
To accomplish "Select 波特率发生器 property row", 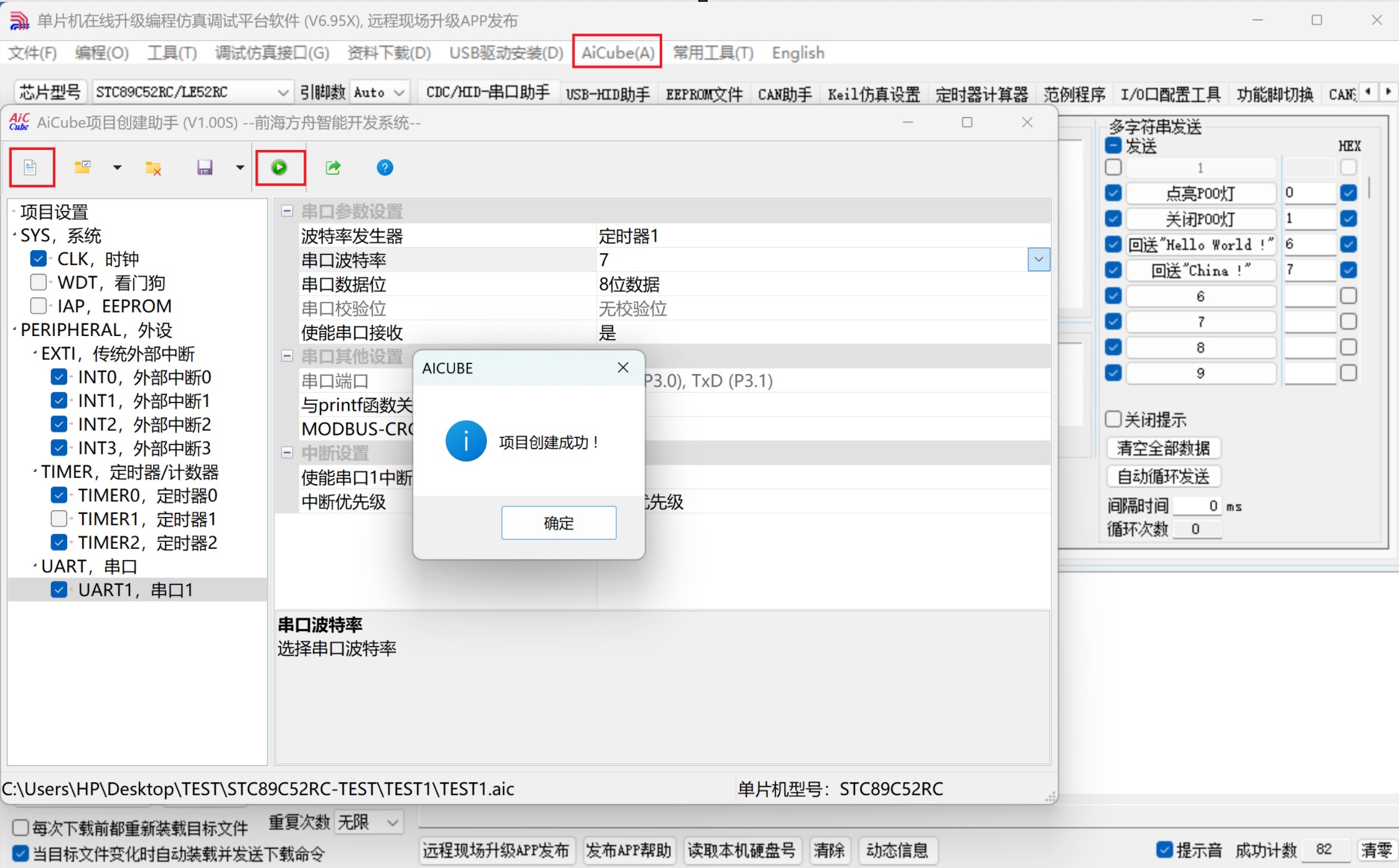I will [x=675, y=236].
